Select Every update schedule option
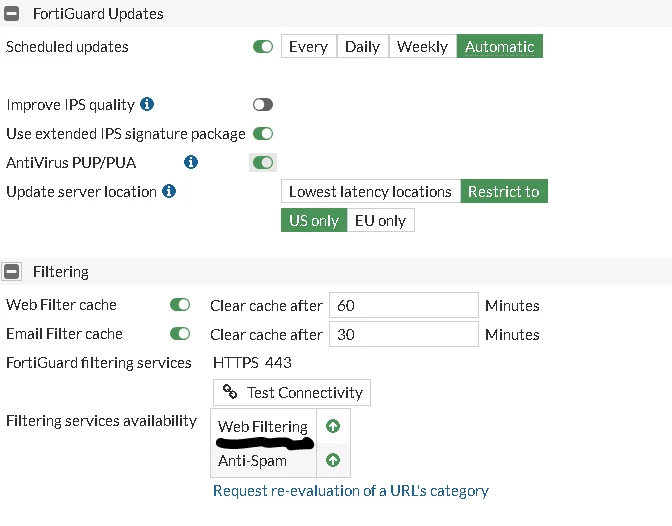The image size is (672, 526). (x=309, y=46)
